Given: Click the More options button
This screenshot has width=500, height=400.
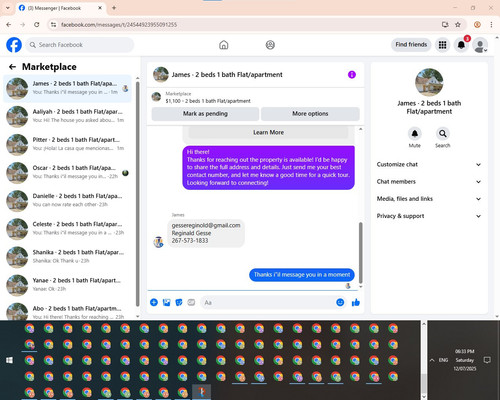Looking at the screenshot, I should (310, 114).
